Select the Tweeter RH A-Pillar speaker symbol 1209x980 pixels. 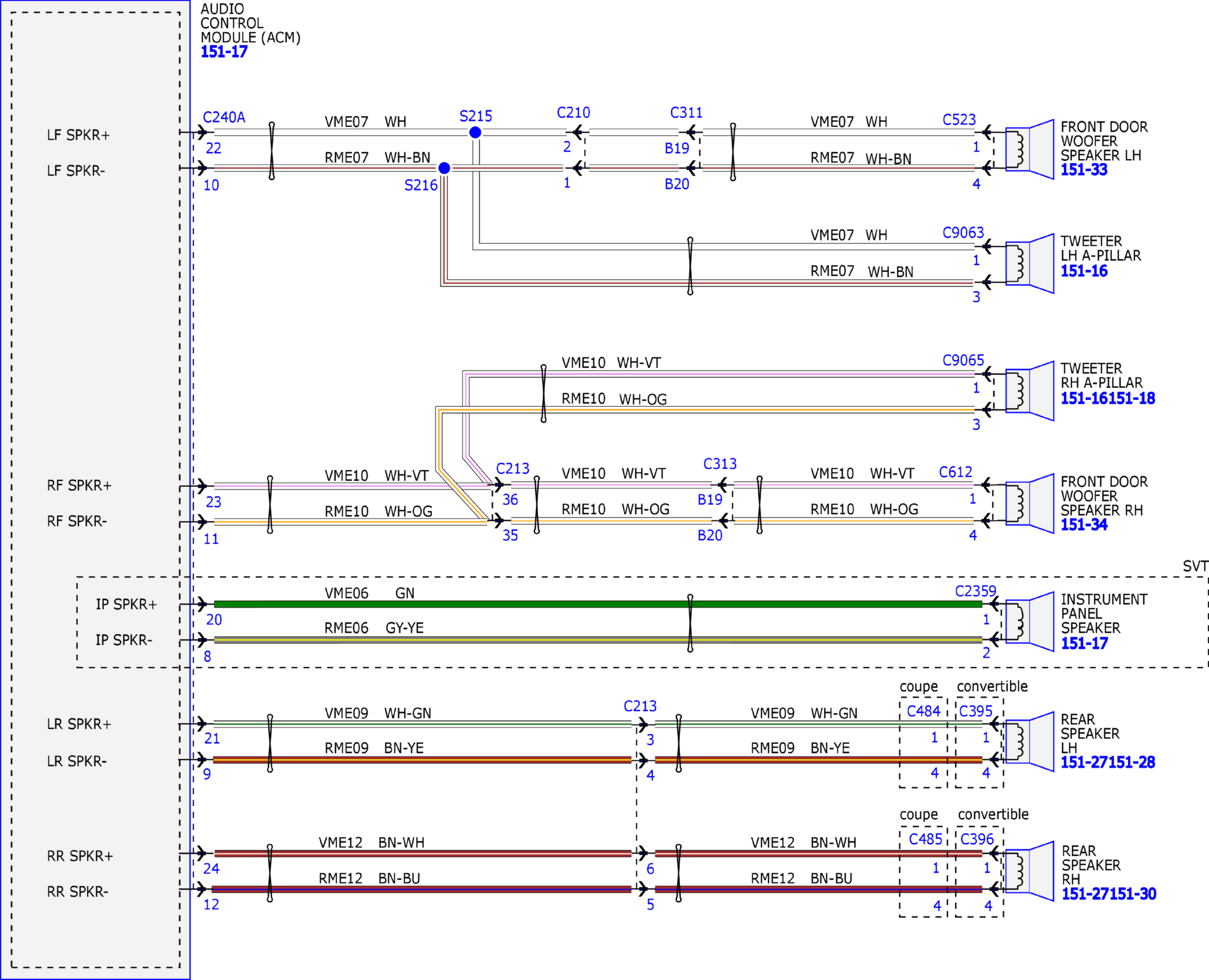click(1030, 391)
